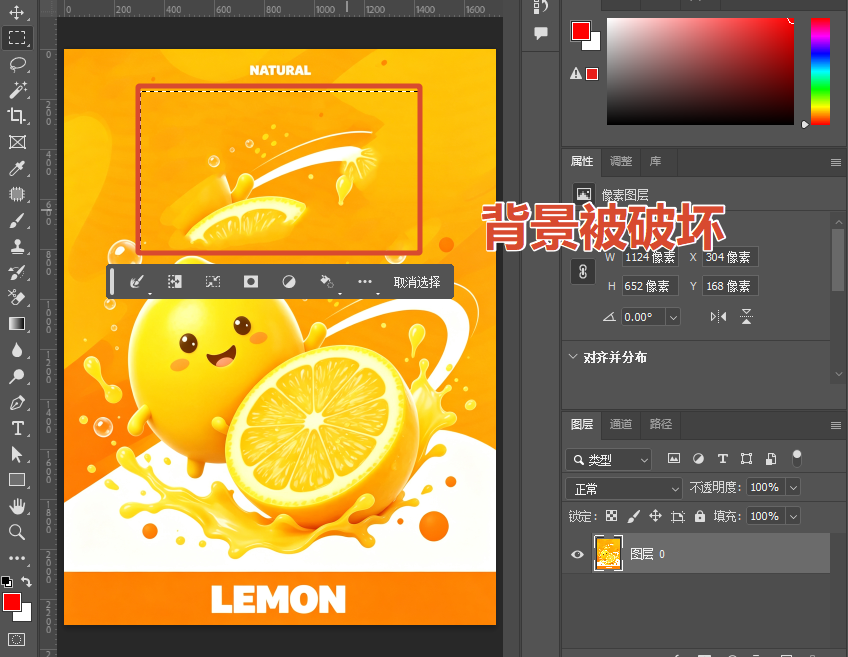The height and width of the screenshot is (657, 848).
Task: Hide 图层 0 with eye icon
Action: tap(577, 554)
